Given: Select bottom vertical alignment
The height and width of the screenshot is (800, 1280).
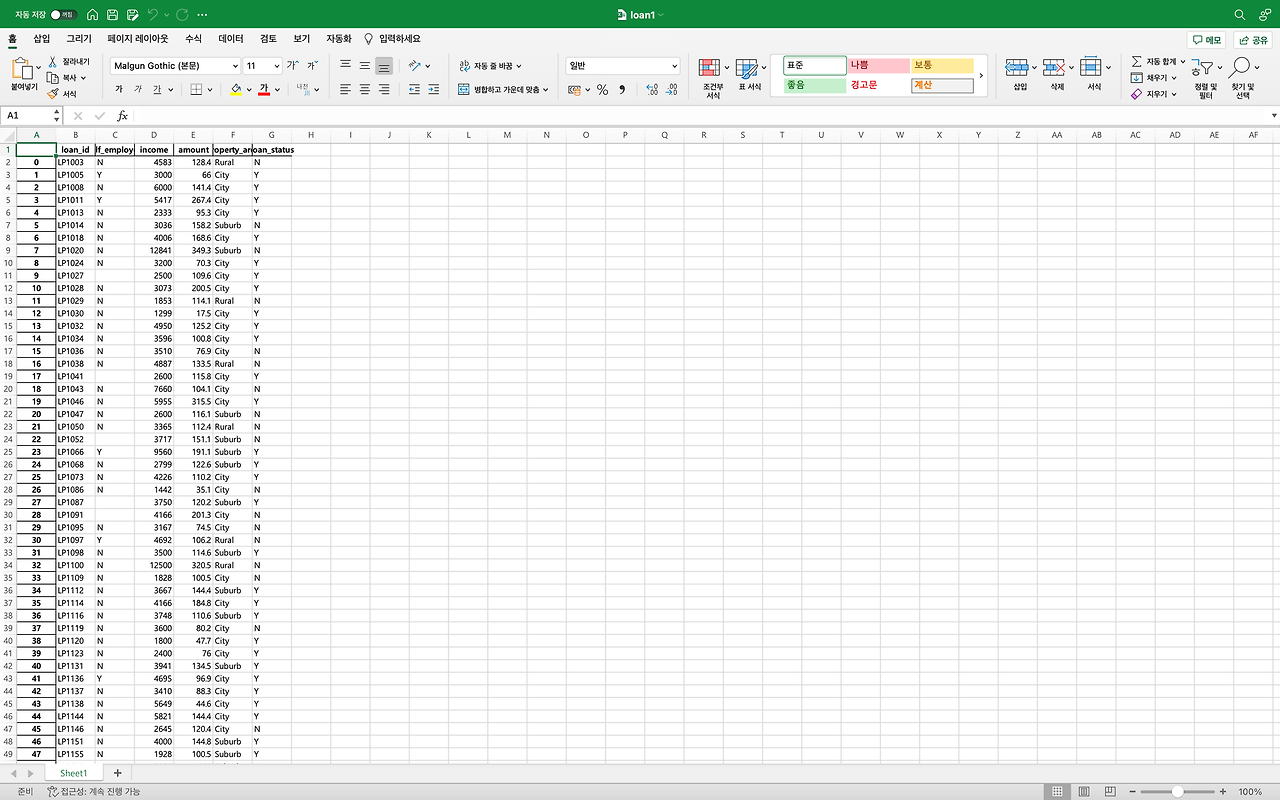Looking at the screenshot, I should click(384, 66).
